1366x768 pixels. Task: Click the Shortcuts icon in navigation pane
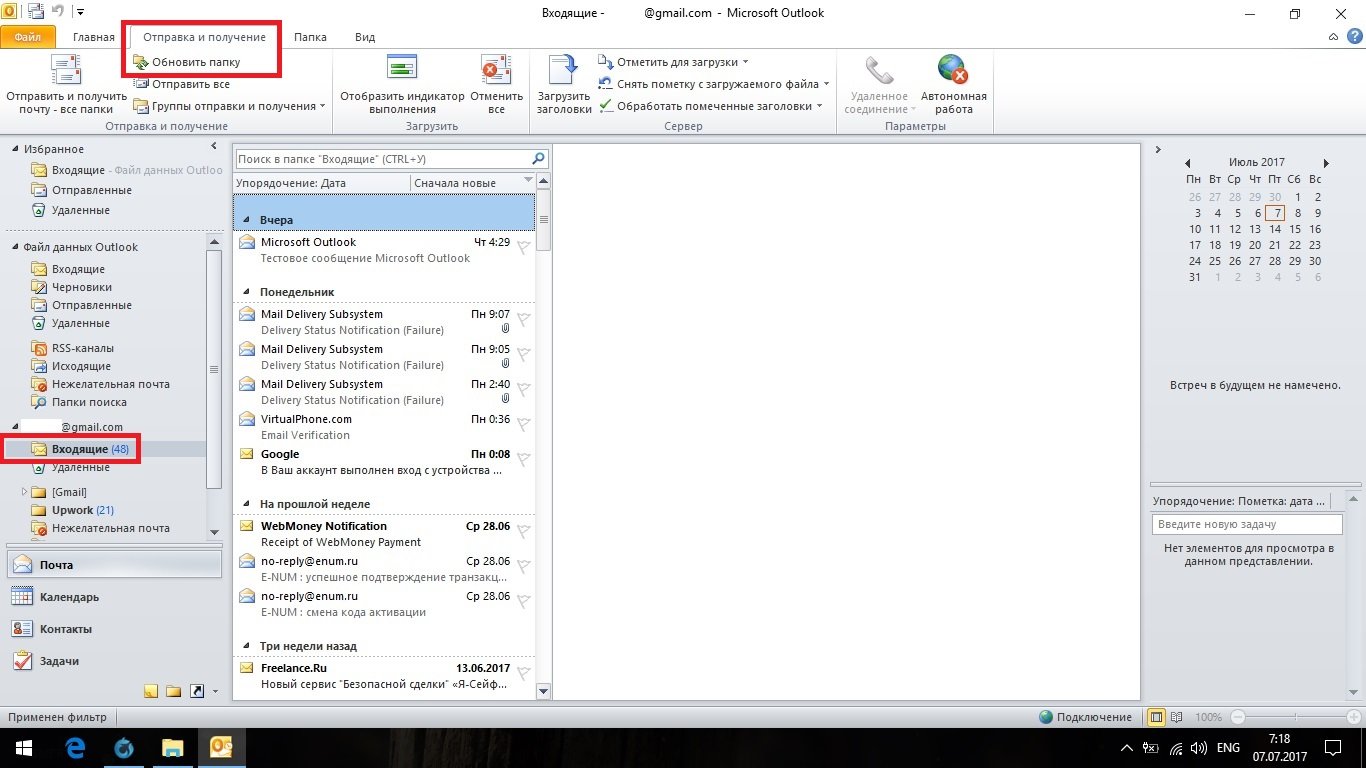[196, 691]
